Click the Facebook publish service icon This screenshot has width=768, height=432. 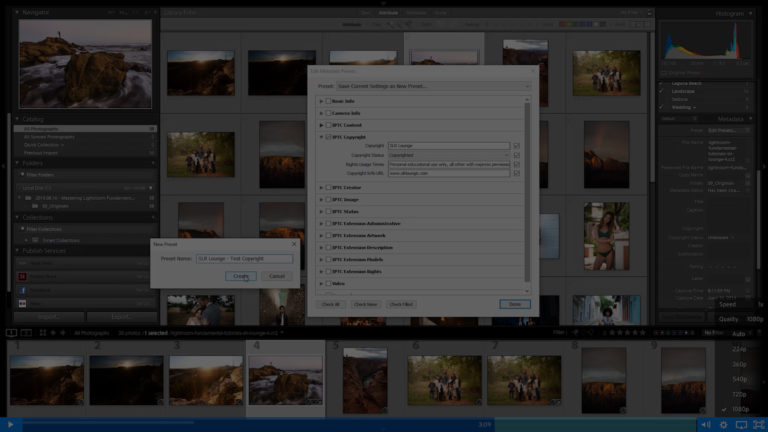(x=23, y=290)
